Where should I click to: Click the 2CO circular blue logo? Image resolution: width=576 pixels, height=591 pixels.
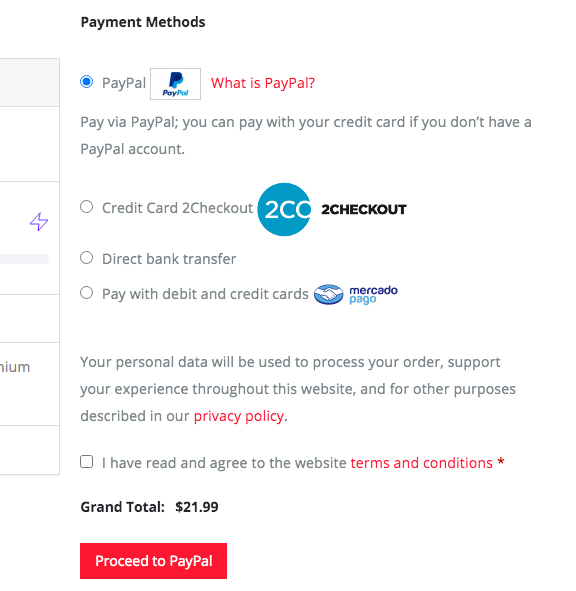pyautogui.click(x=284, y=210)
